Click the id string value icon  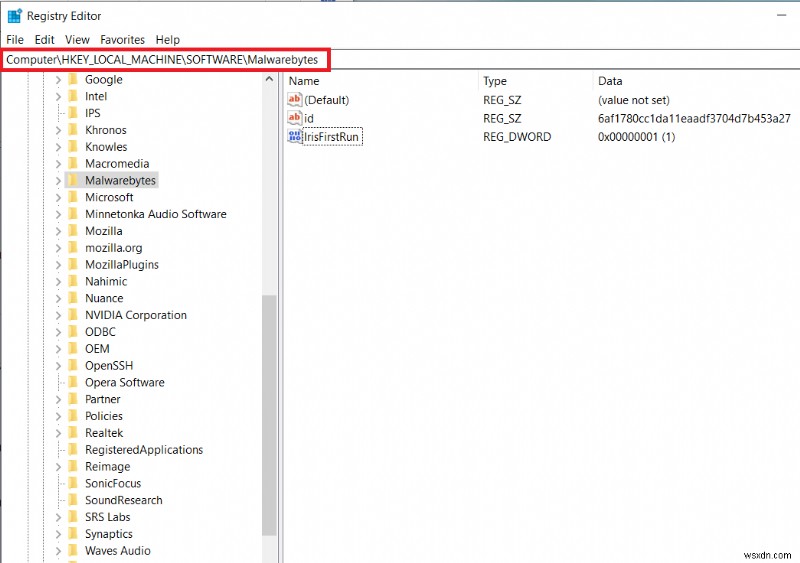click(294, 118)
